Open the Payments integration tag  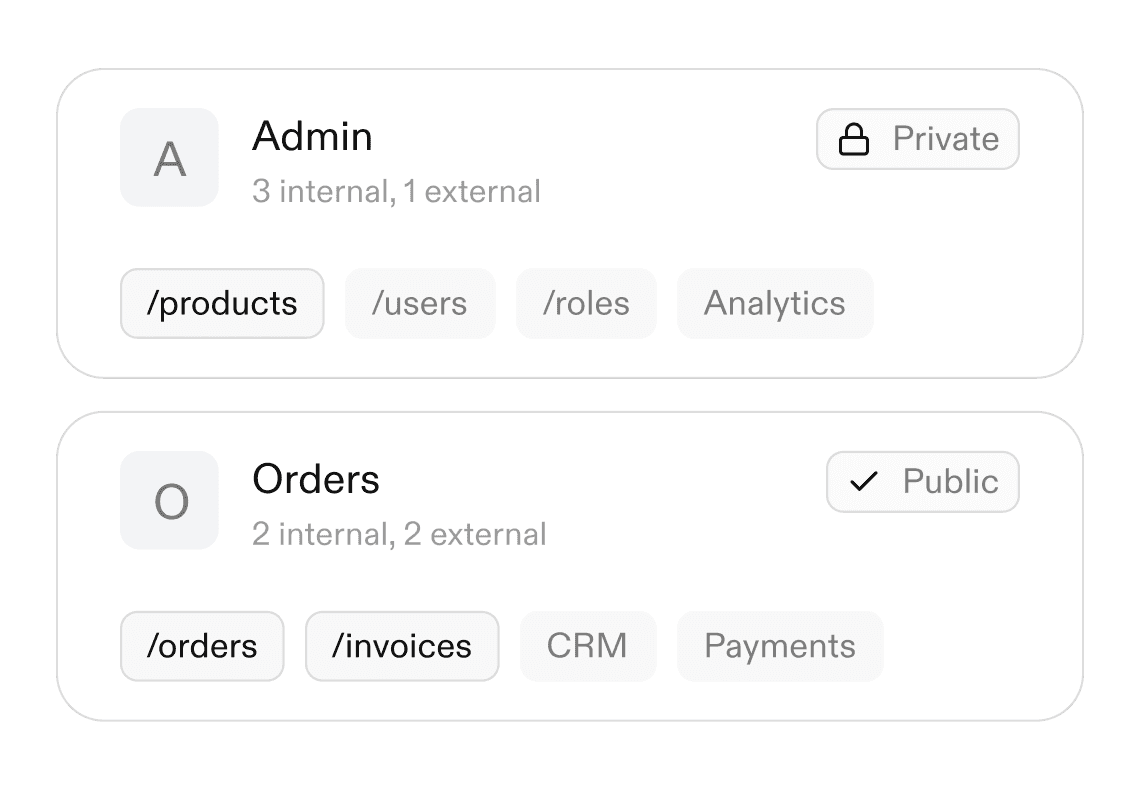tap(780, 646)
